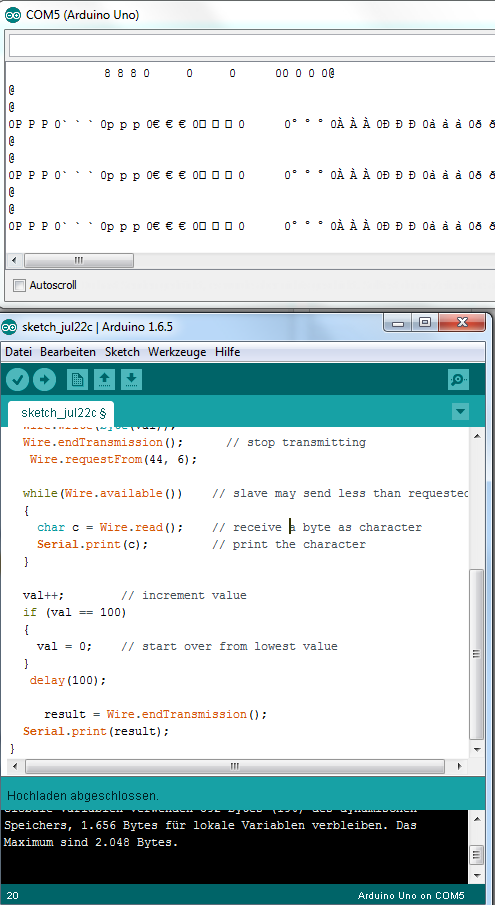Click code editor scroll left arrow
Screen dimensions: 495x905
[x=14, y=766]
